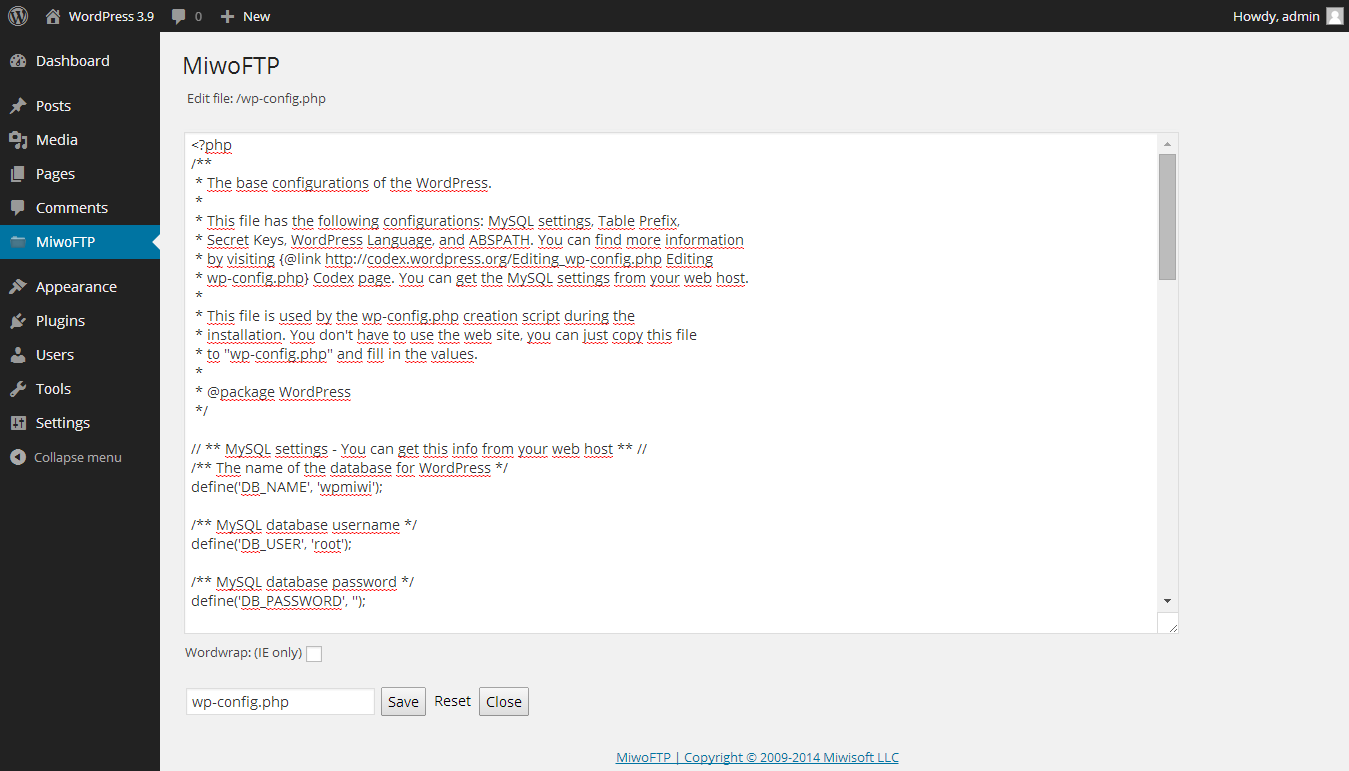Open the Users menu label

tap(55, 355)
